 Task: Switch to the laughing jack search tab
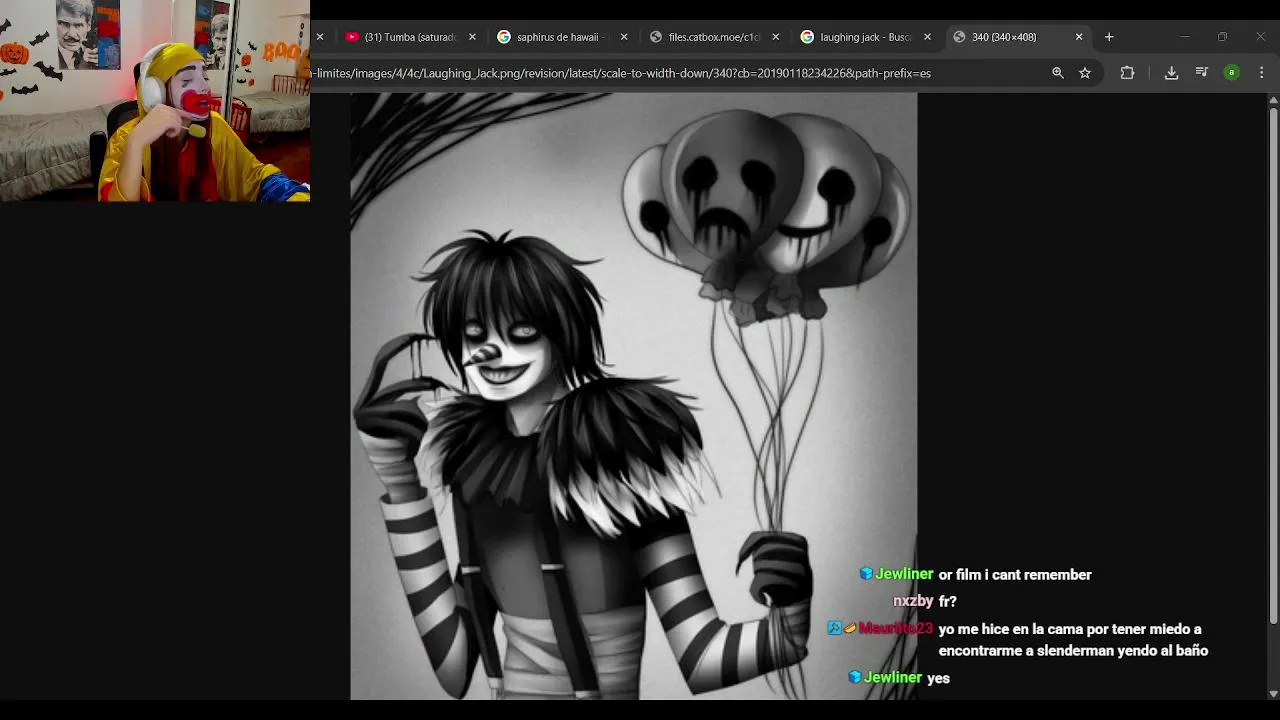pyautogui.click(x=864, y=37)
